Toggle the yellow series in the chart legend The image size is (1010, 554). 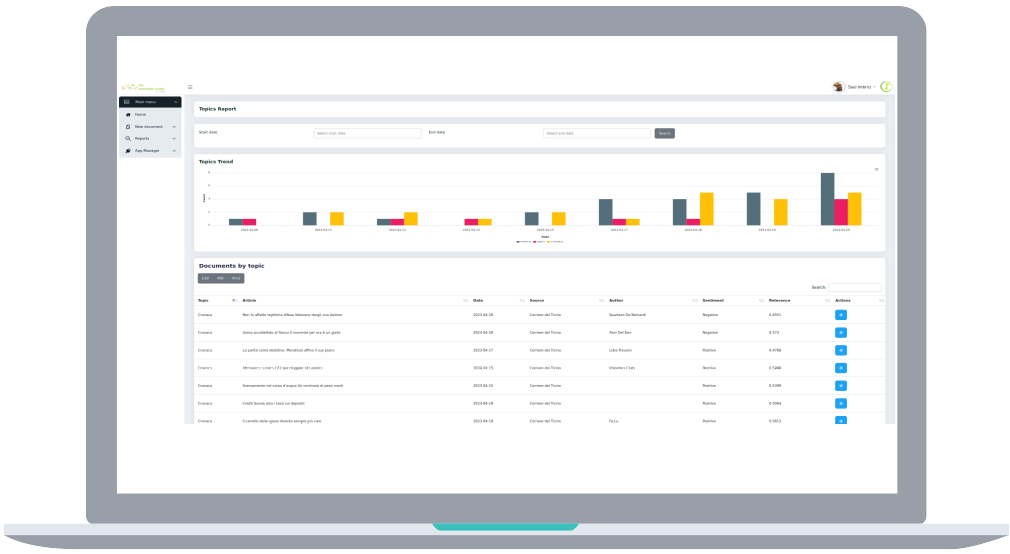click(x=555, y=242)
